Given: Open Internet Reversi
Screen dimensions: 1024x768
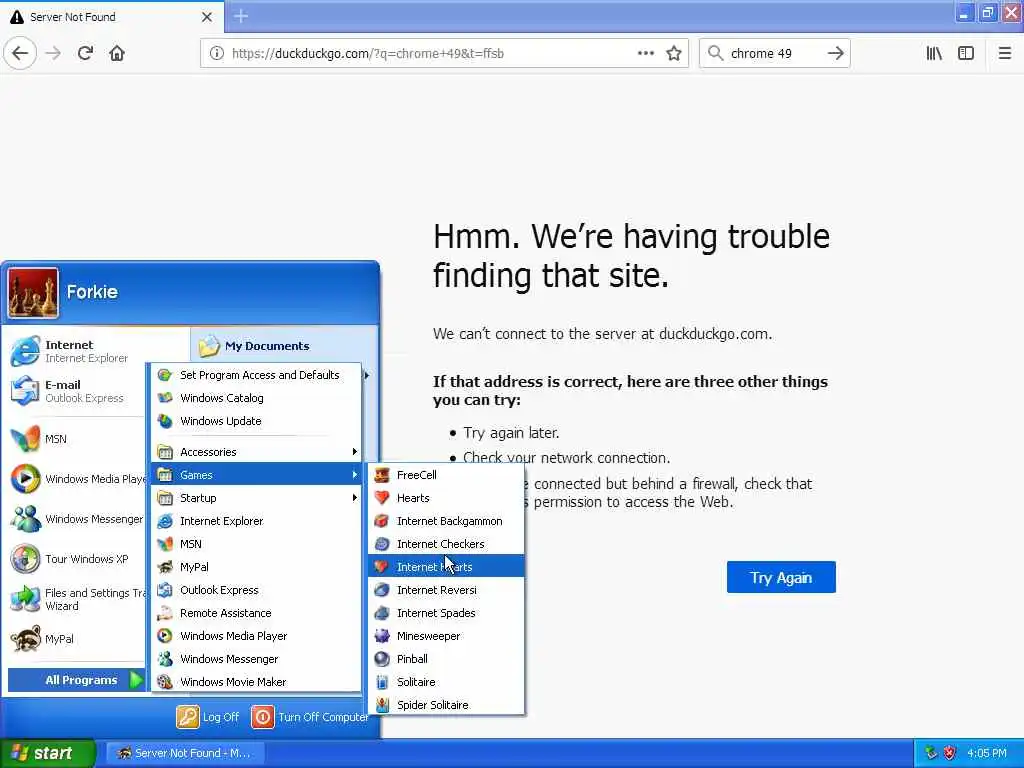Looking at the screenshot, I should (446, 590).
